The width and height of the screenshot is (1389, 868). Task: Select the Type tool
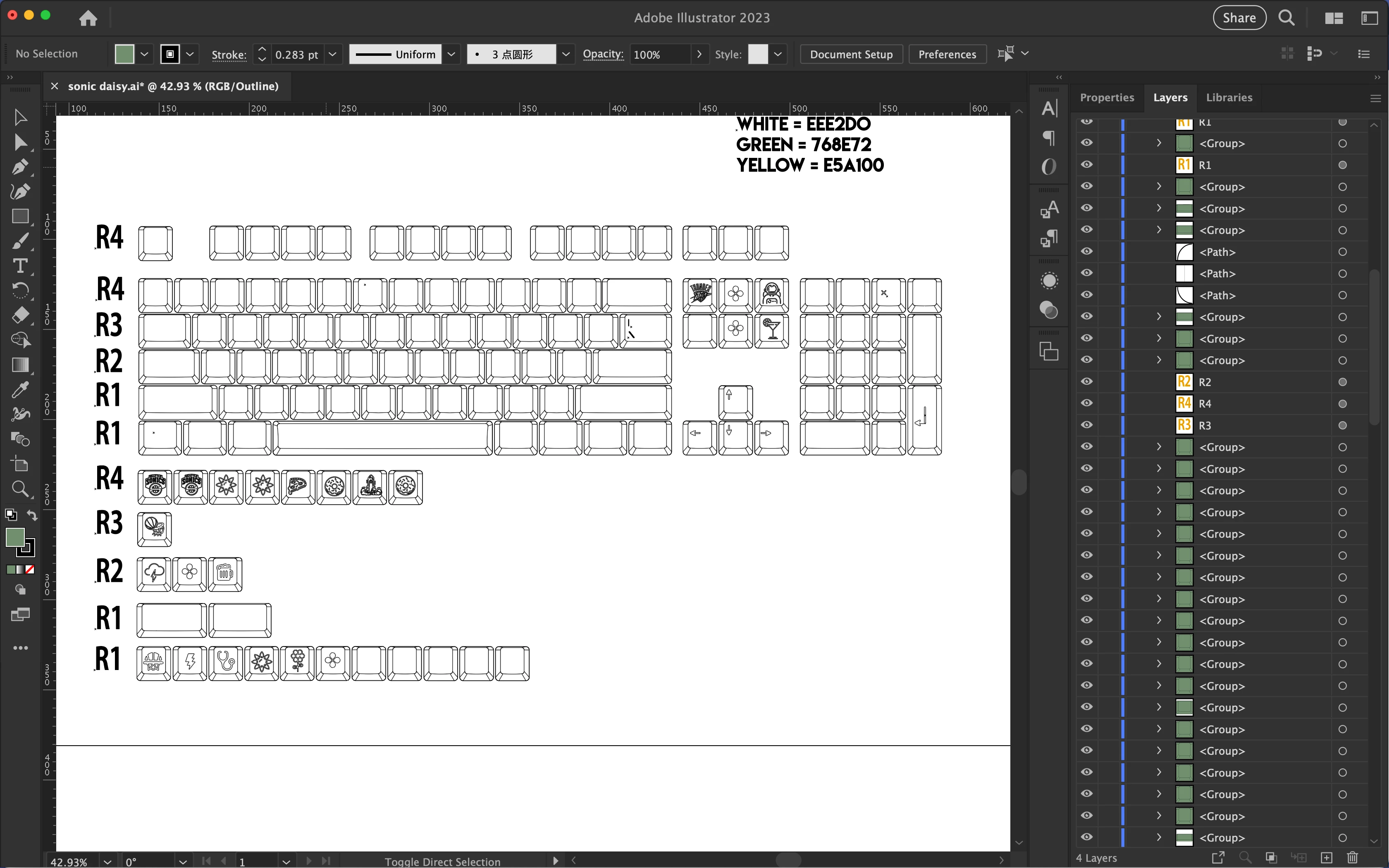click(20, 266)
